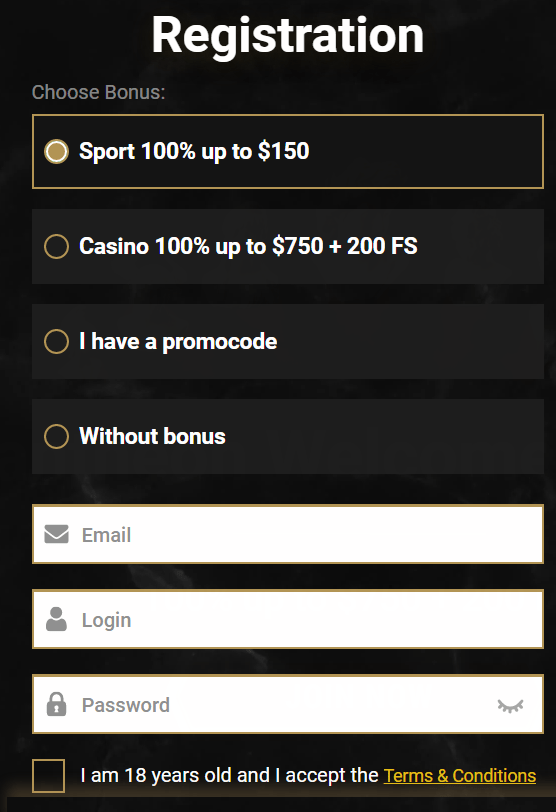The width and height of the screenshot is (556, 812).
Task: Click the Choose Bonus label
Action: tap(98, 92)
